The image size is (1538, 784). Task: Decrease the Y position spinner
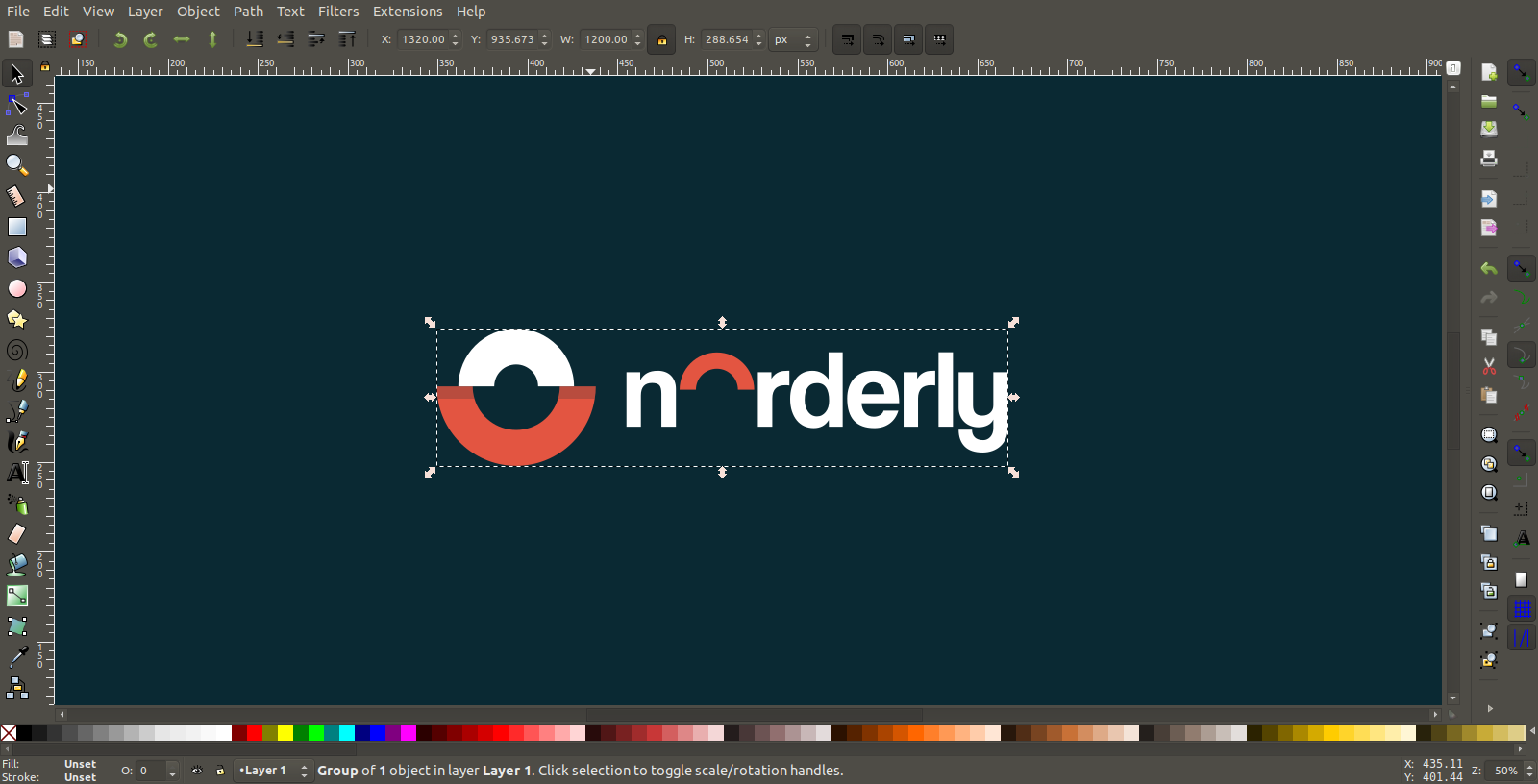tap(544, 44)
